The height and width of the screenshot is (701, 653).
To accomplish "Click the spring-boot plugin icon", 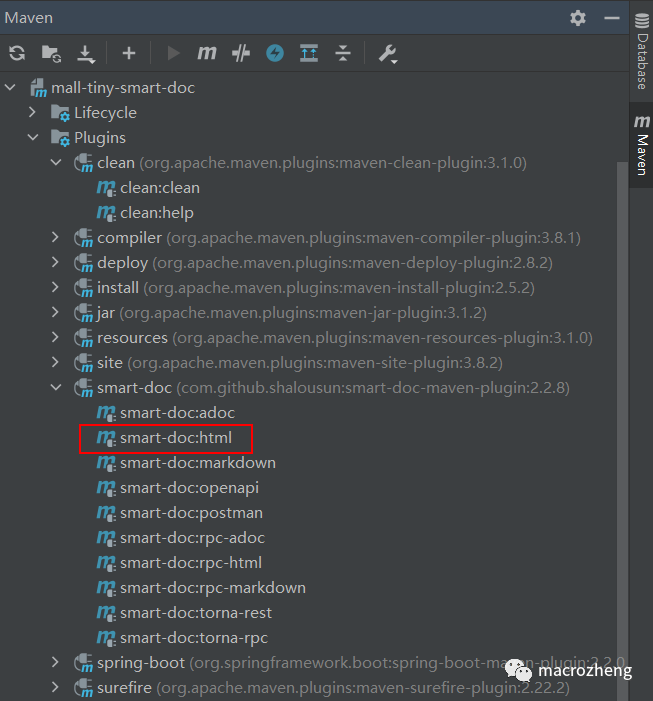I will tap(84, 663).
